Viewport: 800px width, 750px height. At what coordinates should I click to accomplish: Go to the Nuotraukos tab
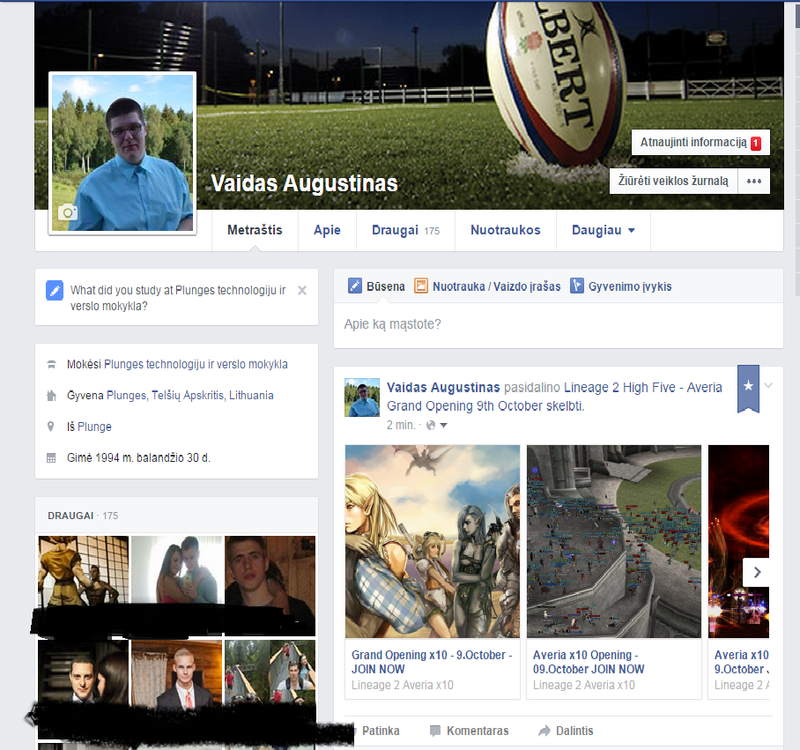click(505, 230)
